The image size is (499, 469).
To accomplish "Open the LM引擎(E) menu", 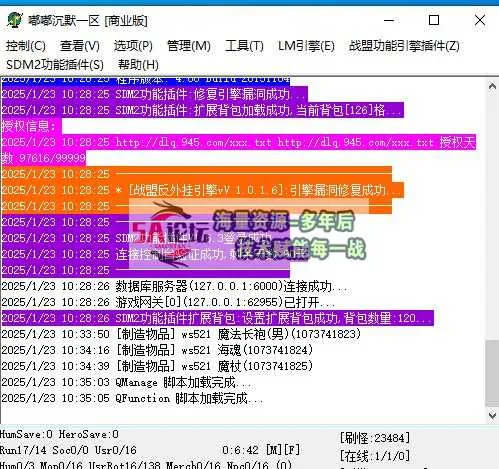I will point(306,46).
